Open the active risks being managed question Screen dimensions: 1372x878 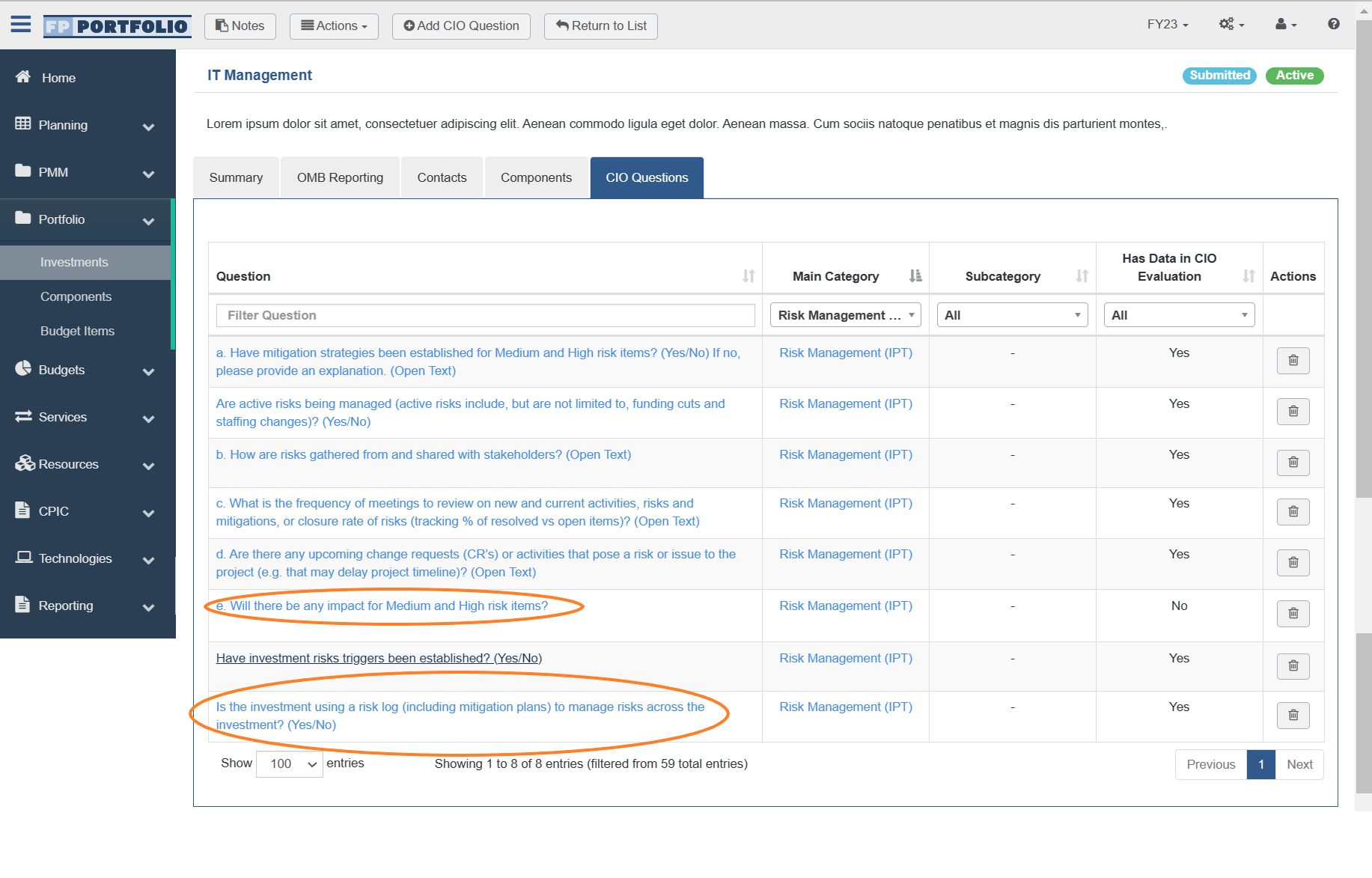click(x=471, y=412)
